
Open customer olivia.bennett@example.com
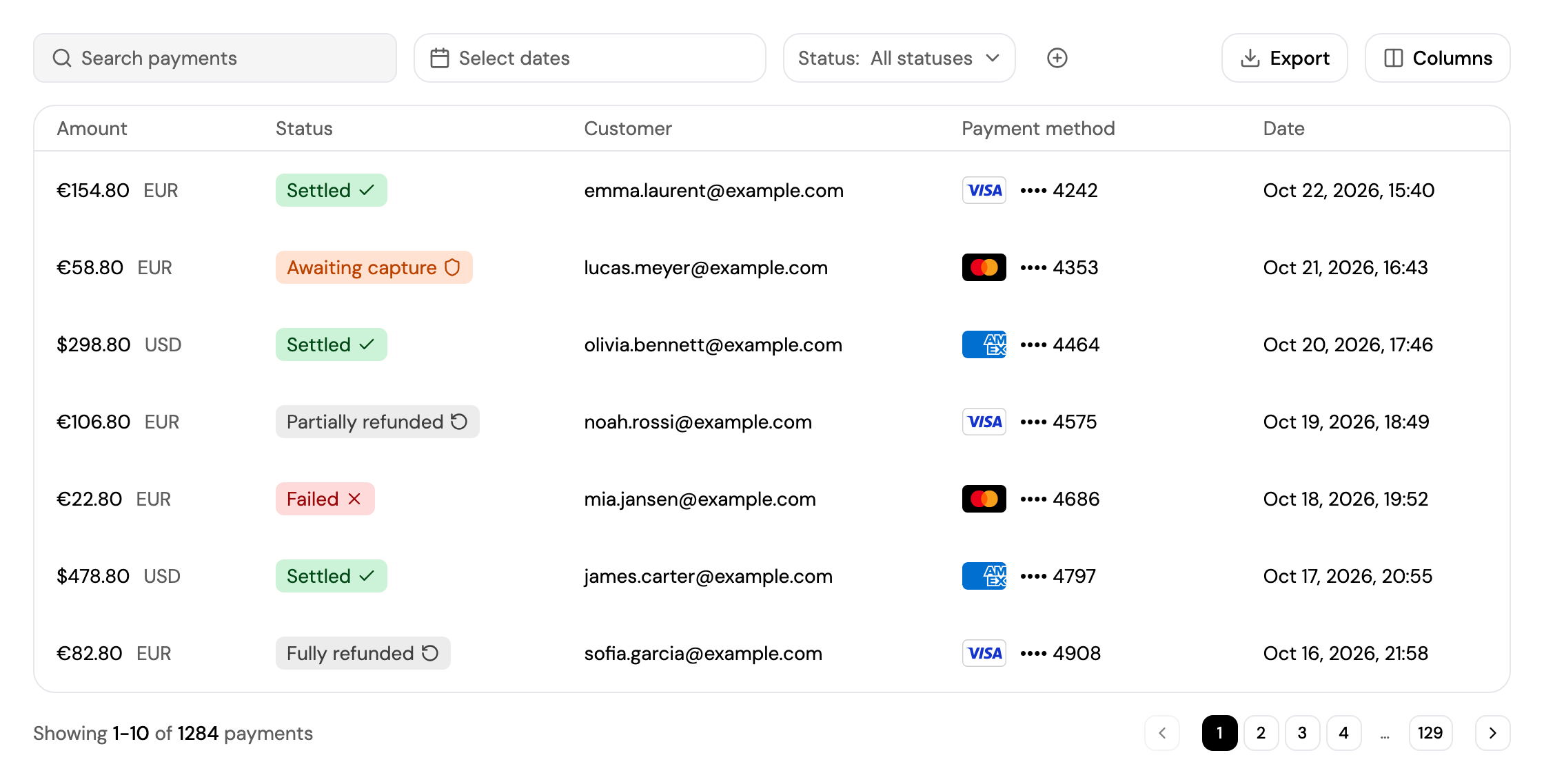tap(713, 344)
